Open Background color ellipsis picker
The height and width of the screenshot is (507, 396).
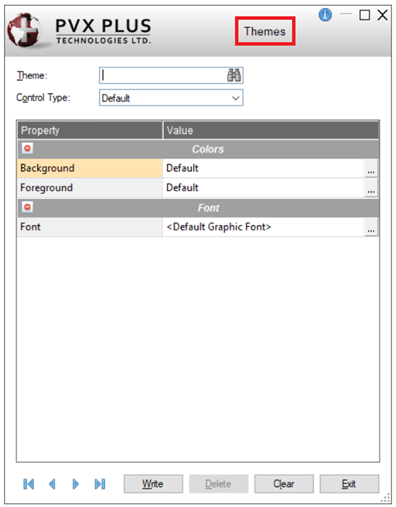click(x=371, y=168)
